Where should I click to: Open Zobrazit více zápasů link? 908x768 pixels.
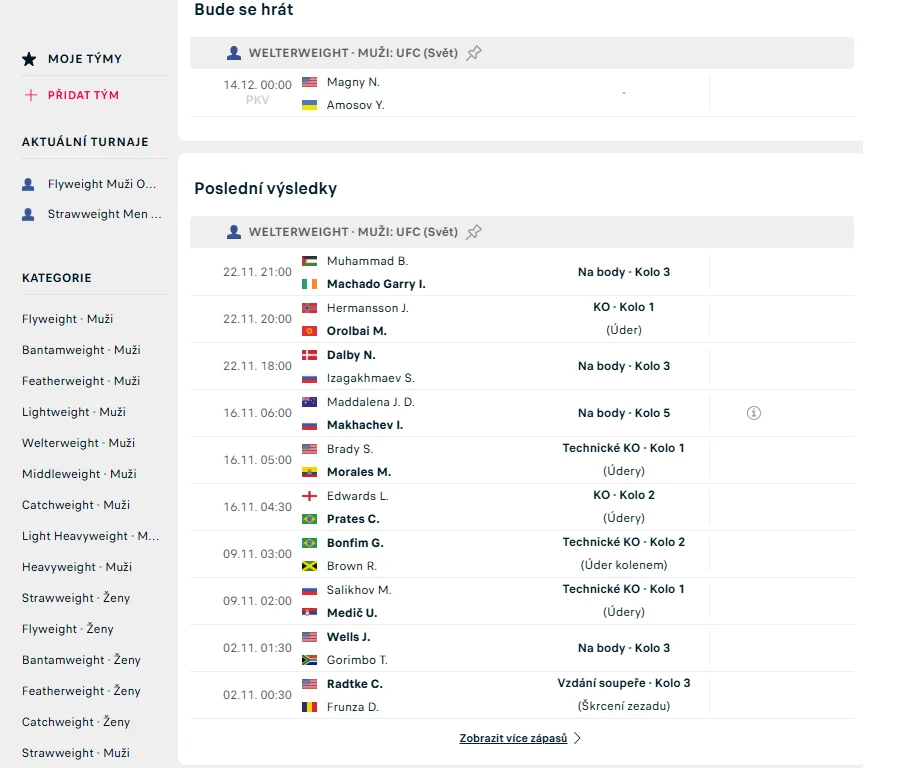(513, 738)
